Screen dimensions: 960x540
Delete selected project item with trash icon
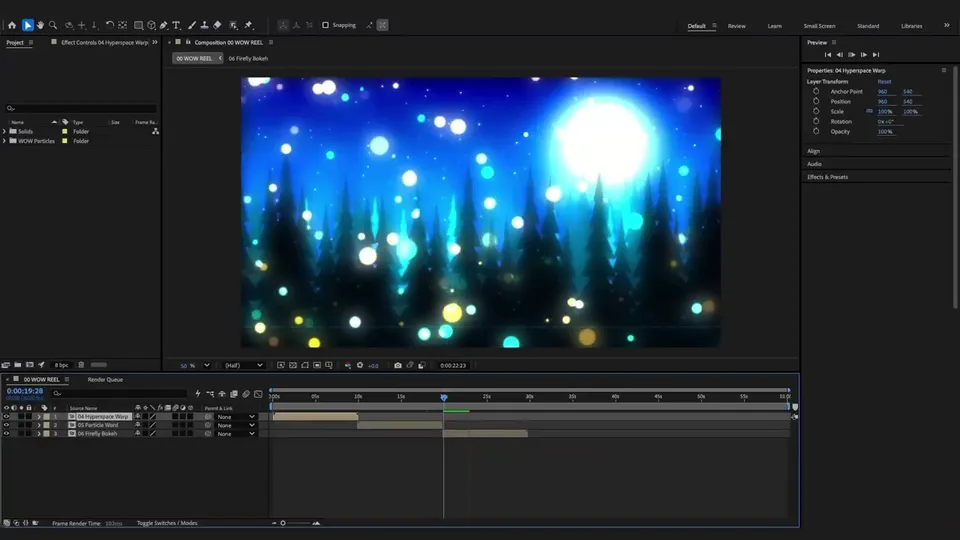click(81, 365)
